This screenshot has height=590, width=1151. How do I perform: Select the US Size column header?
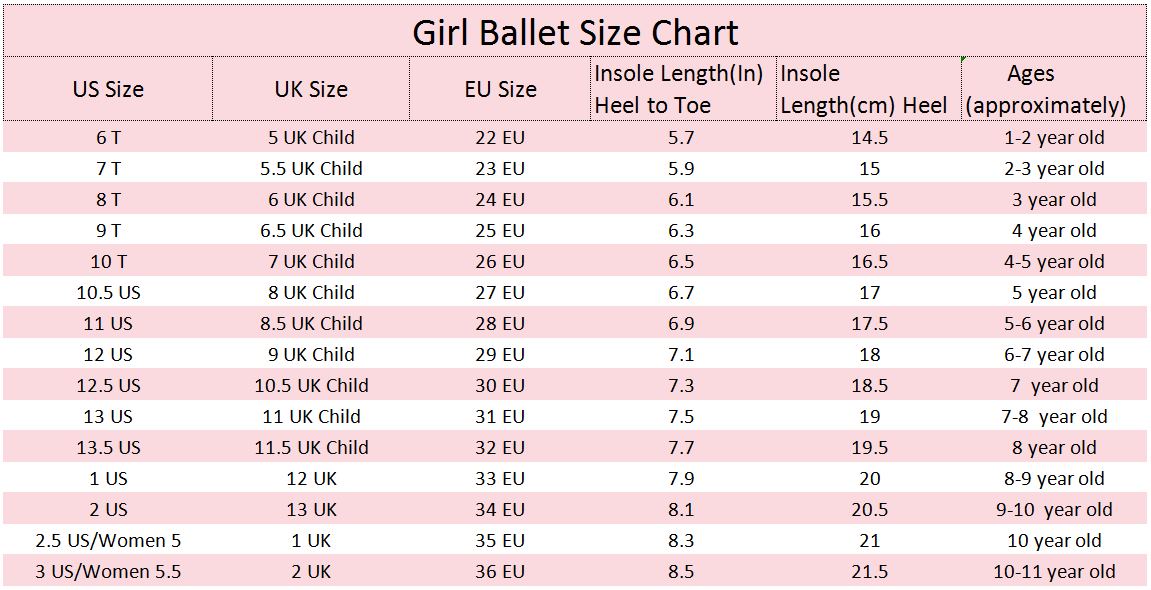coord(108,89)
